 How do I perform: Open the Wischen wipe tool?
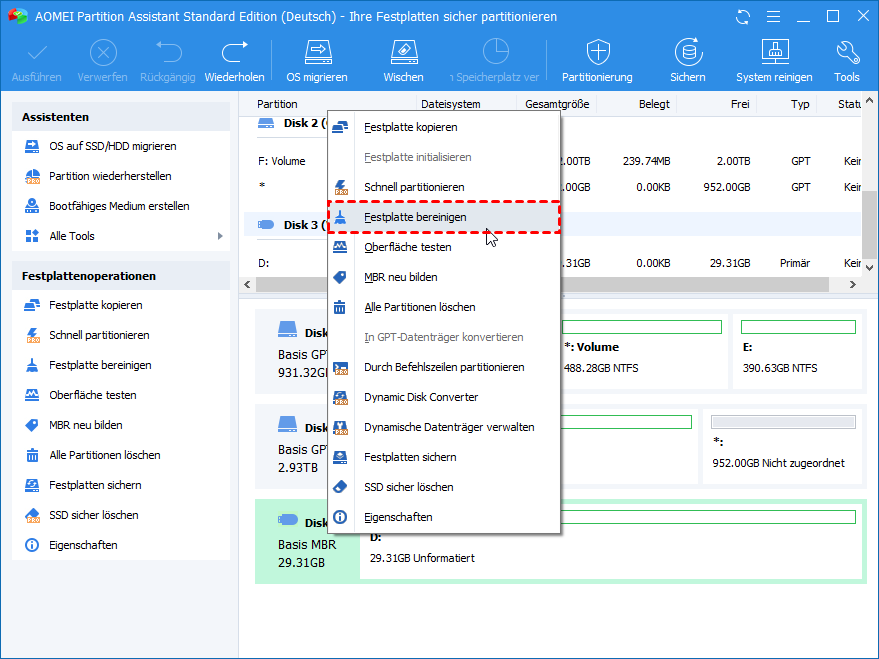pyautogui.click(x=404, y=61)
